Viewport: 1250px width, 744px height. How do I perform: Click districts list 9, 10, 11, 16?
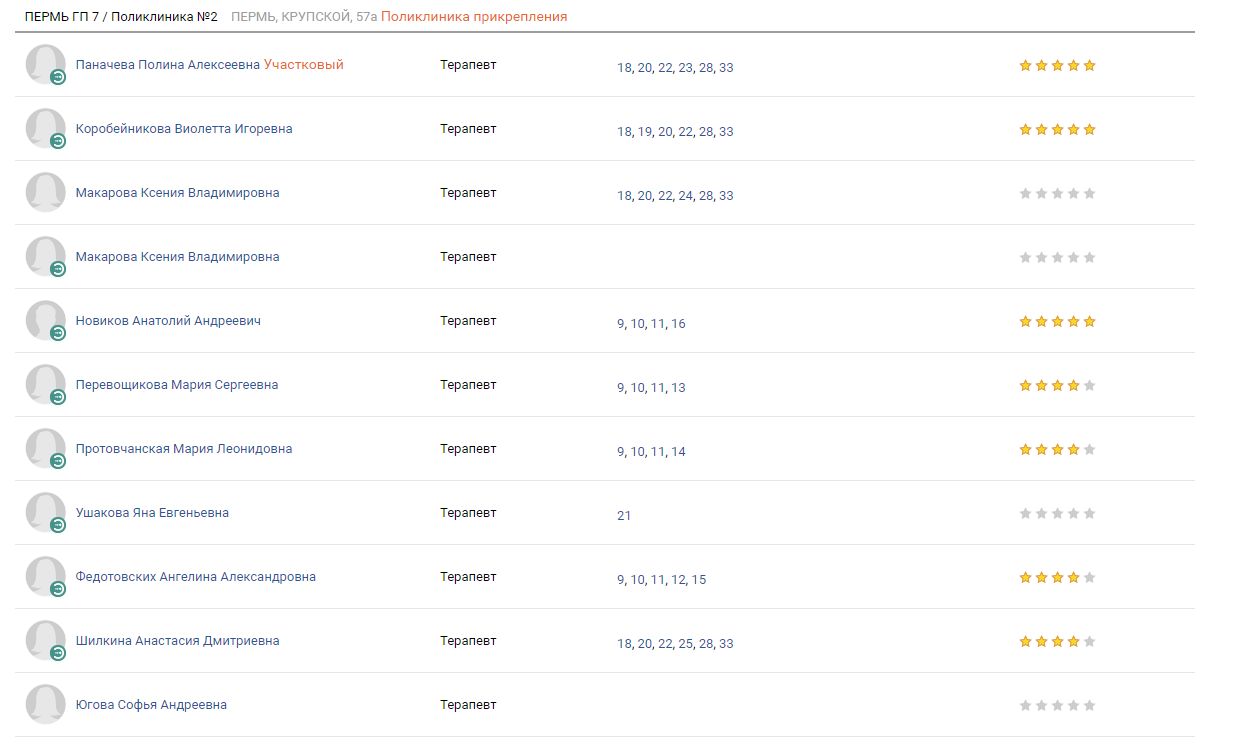[651, 324]
